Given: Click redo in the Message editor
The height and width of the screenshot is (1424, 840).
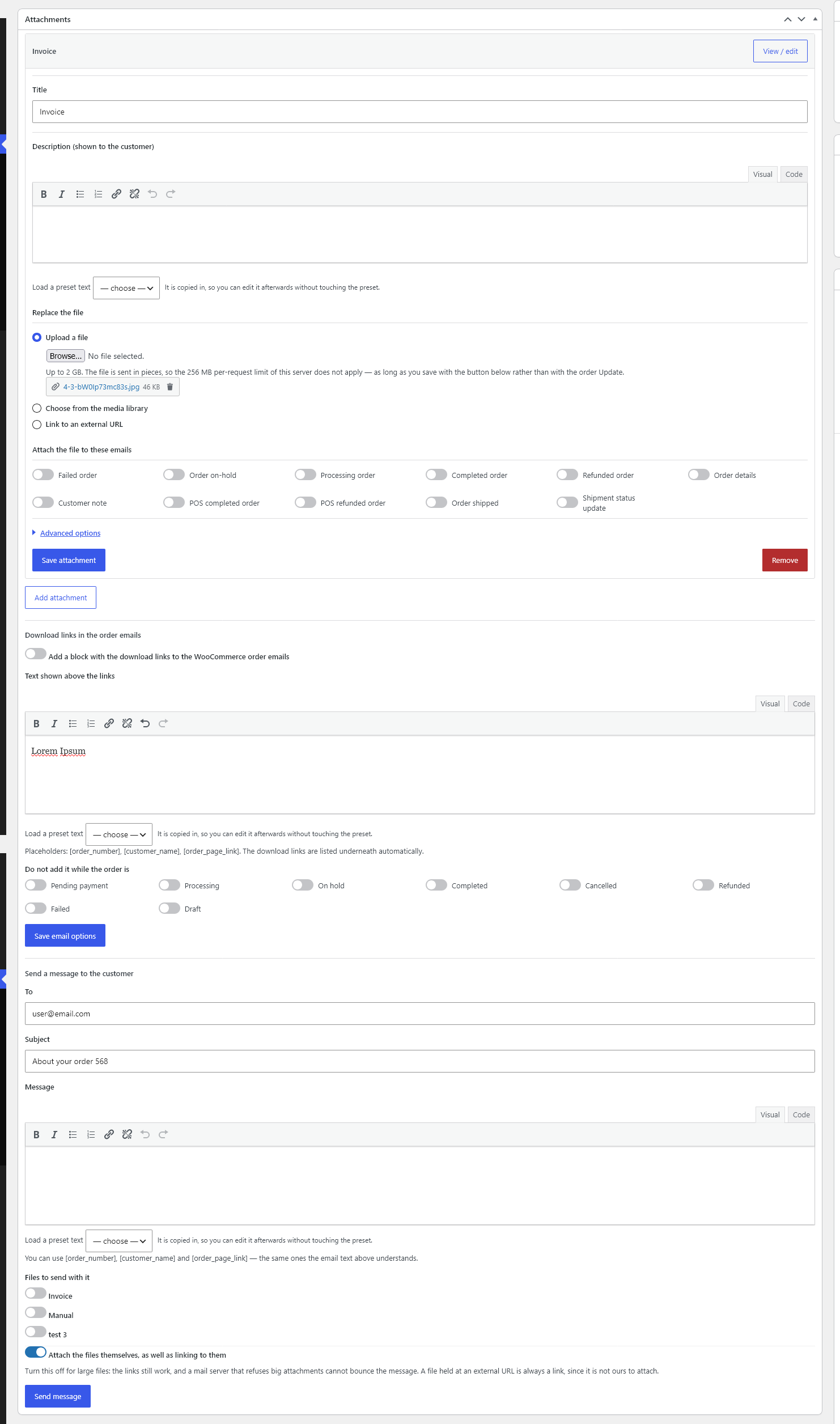Looking at the screenshot, I should point(163,1134).
